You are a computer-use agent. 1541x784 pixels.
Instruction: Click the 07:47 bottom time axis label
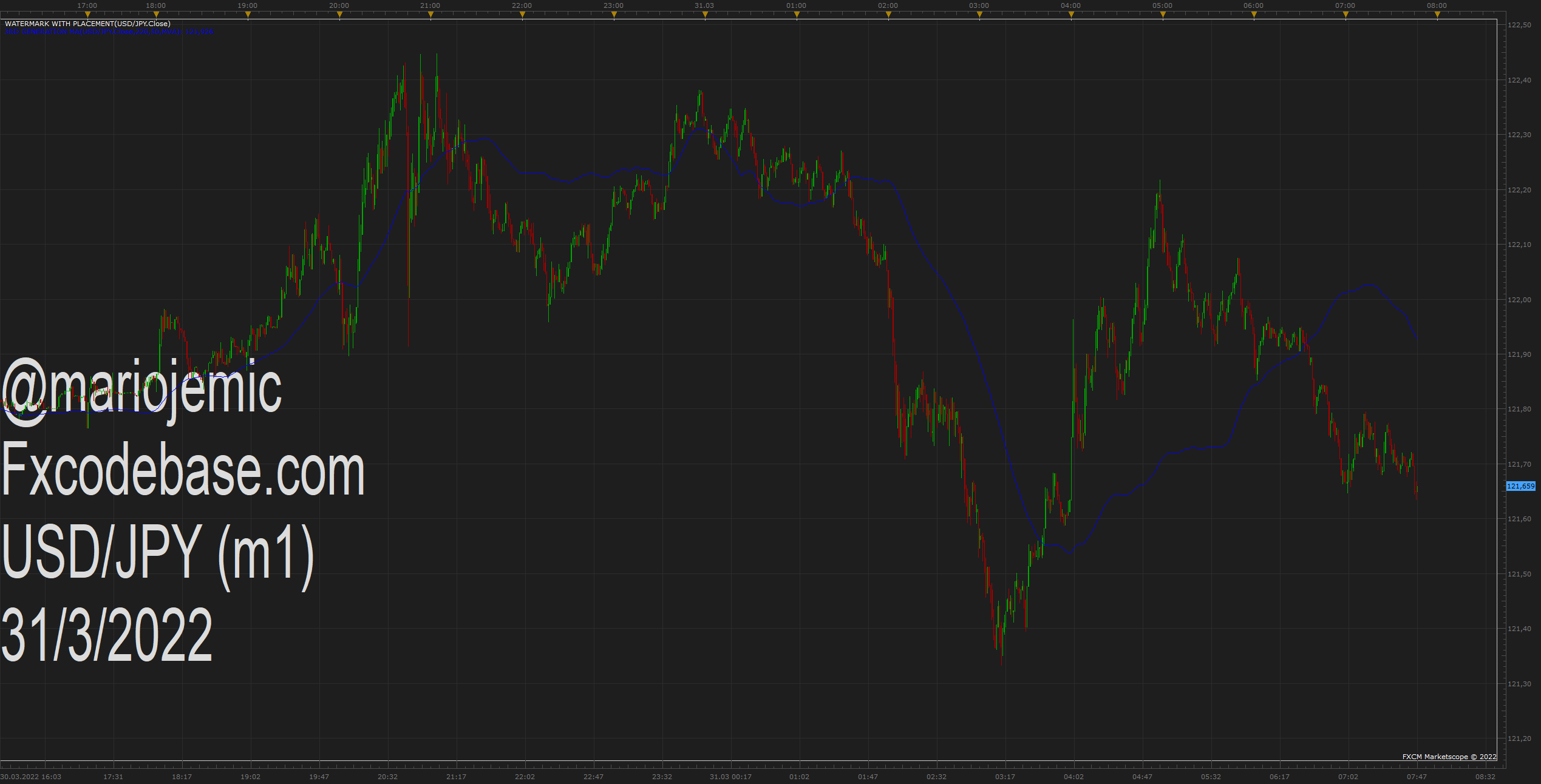tap(1417, 777)
